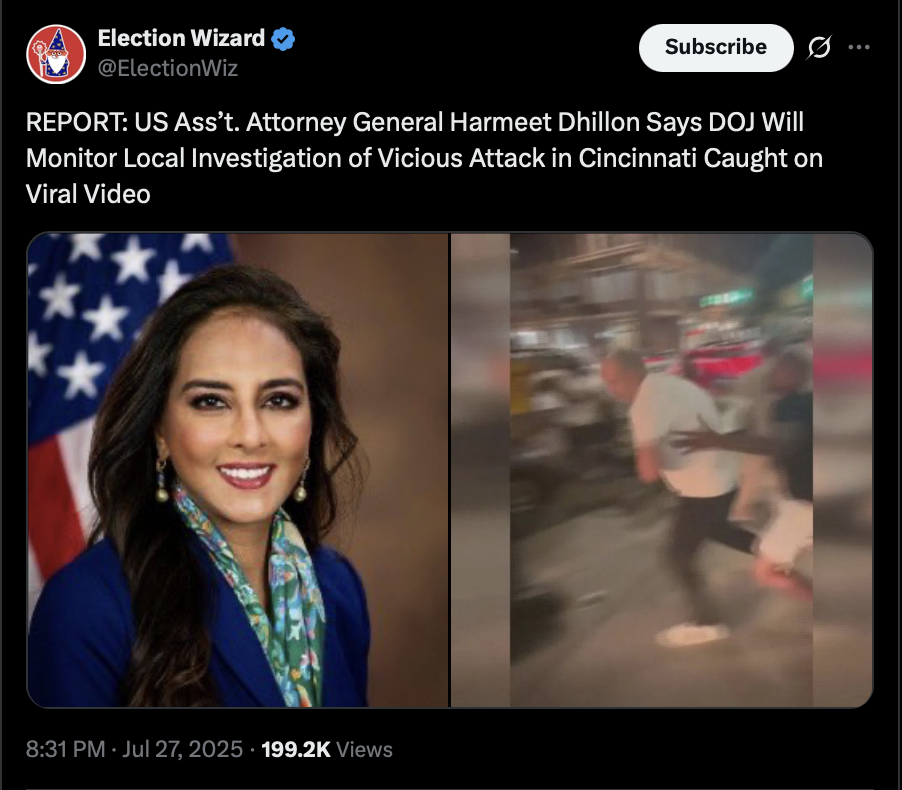Open the Election Wizard profile avatar
This screenshot has height=790, width=902.
56,54
